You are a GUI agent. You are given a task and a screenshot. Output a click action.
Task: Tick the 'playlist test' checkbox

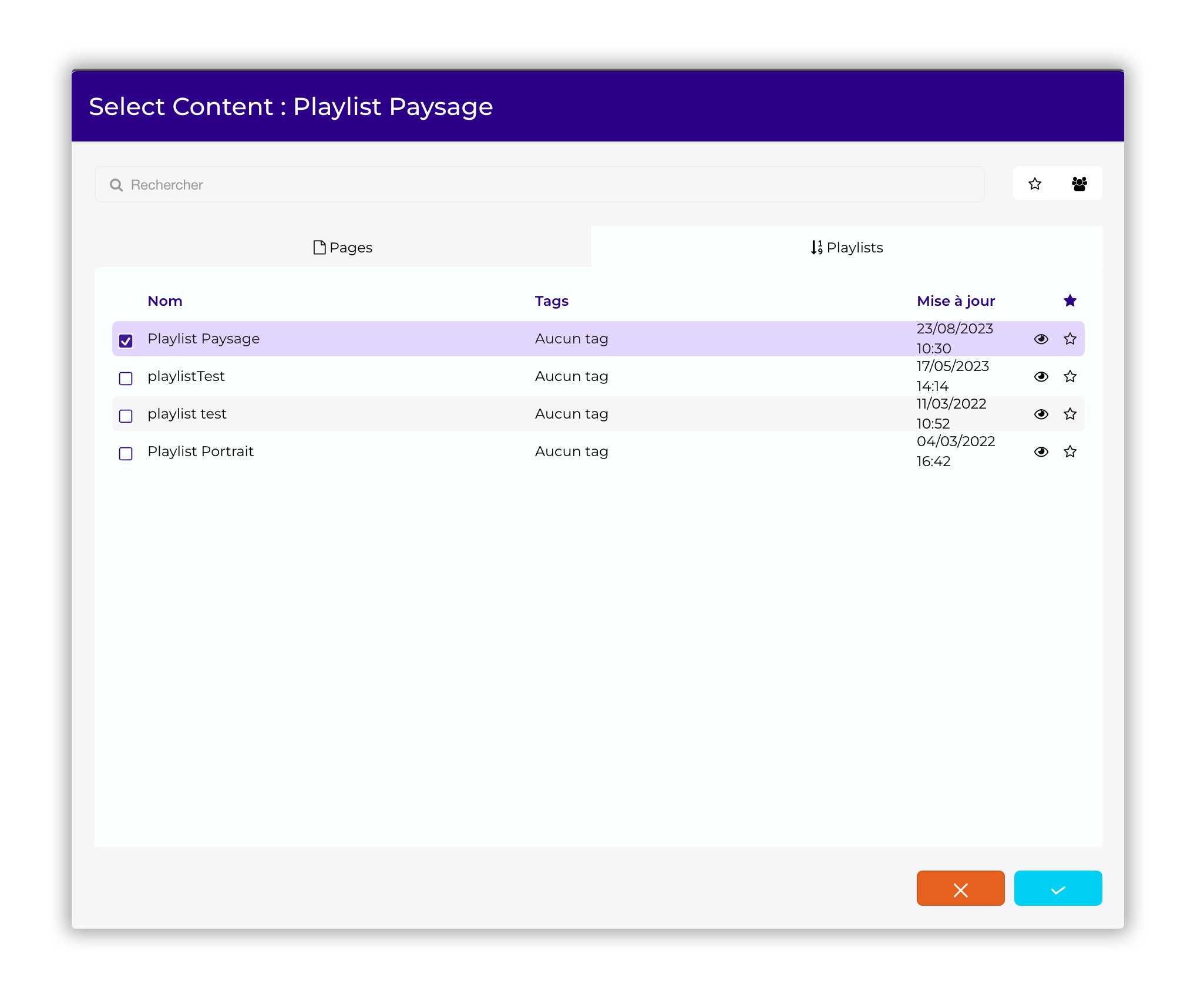pyautogui.click(x=126, y=416)
